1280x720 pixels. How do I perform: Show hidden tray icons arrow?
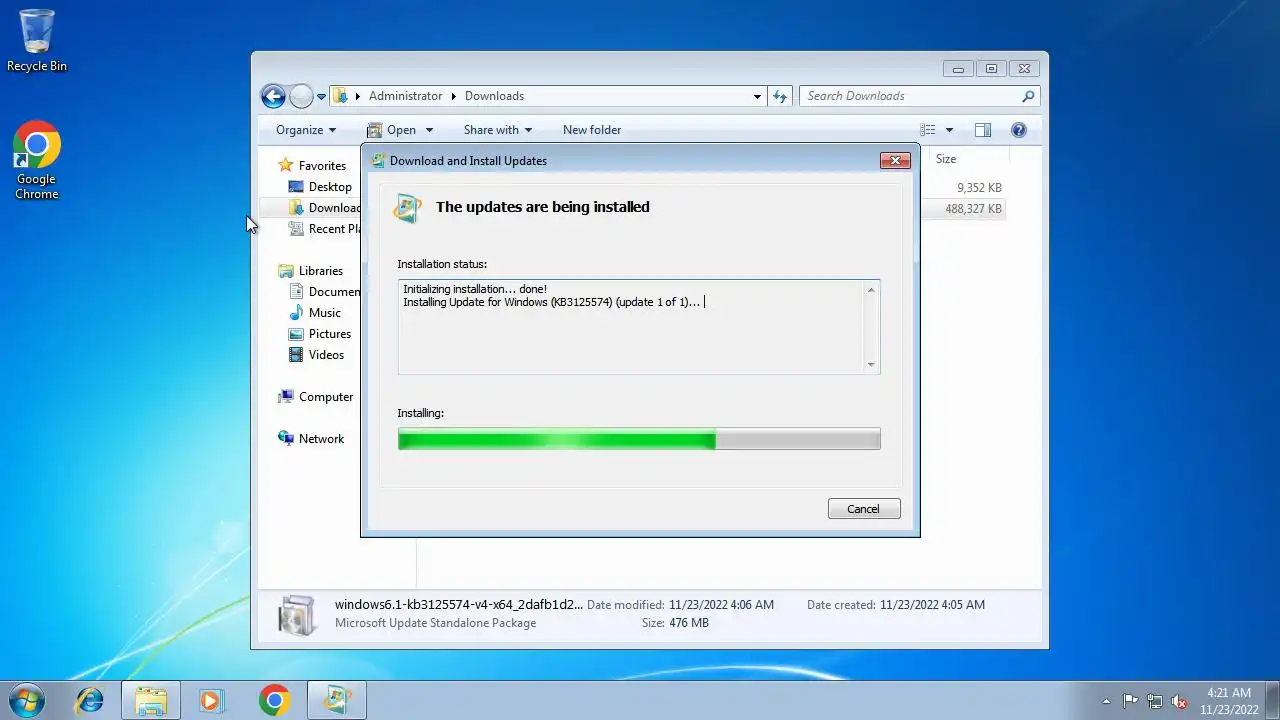tap(1106, 701)
